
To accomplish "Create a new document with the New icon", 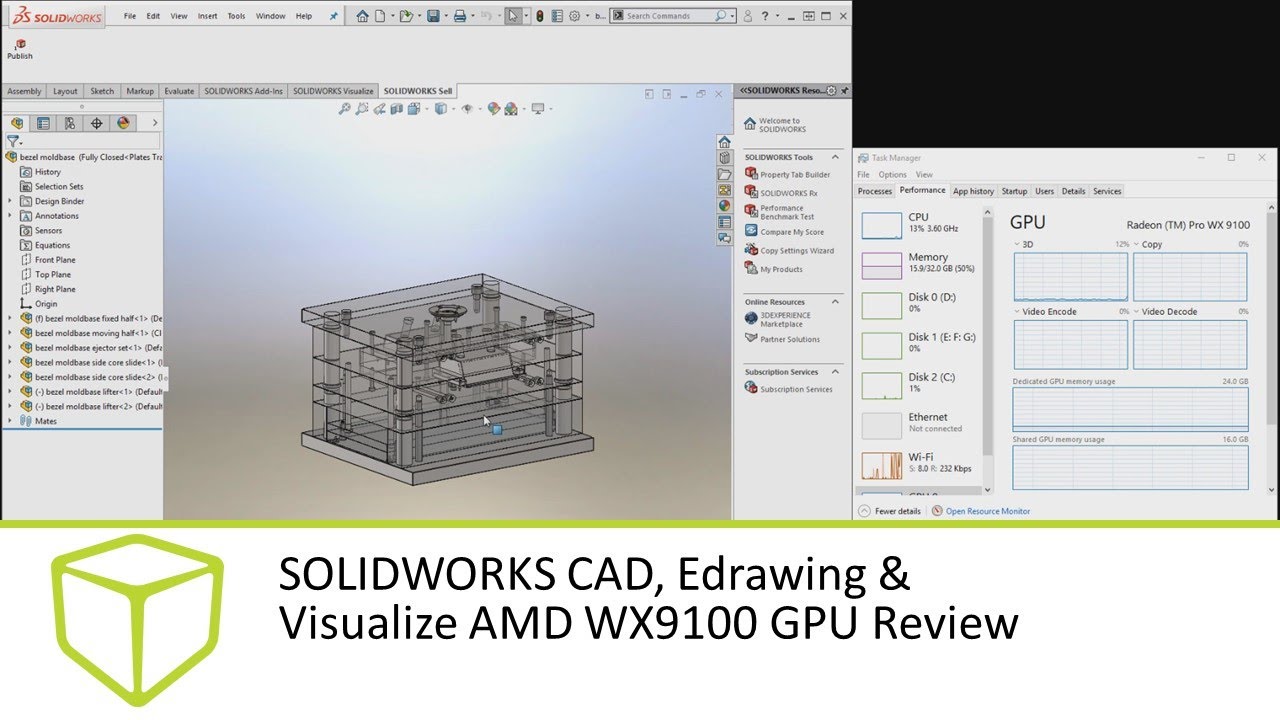I will tap(379, 16).
